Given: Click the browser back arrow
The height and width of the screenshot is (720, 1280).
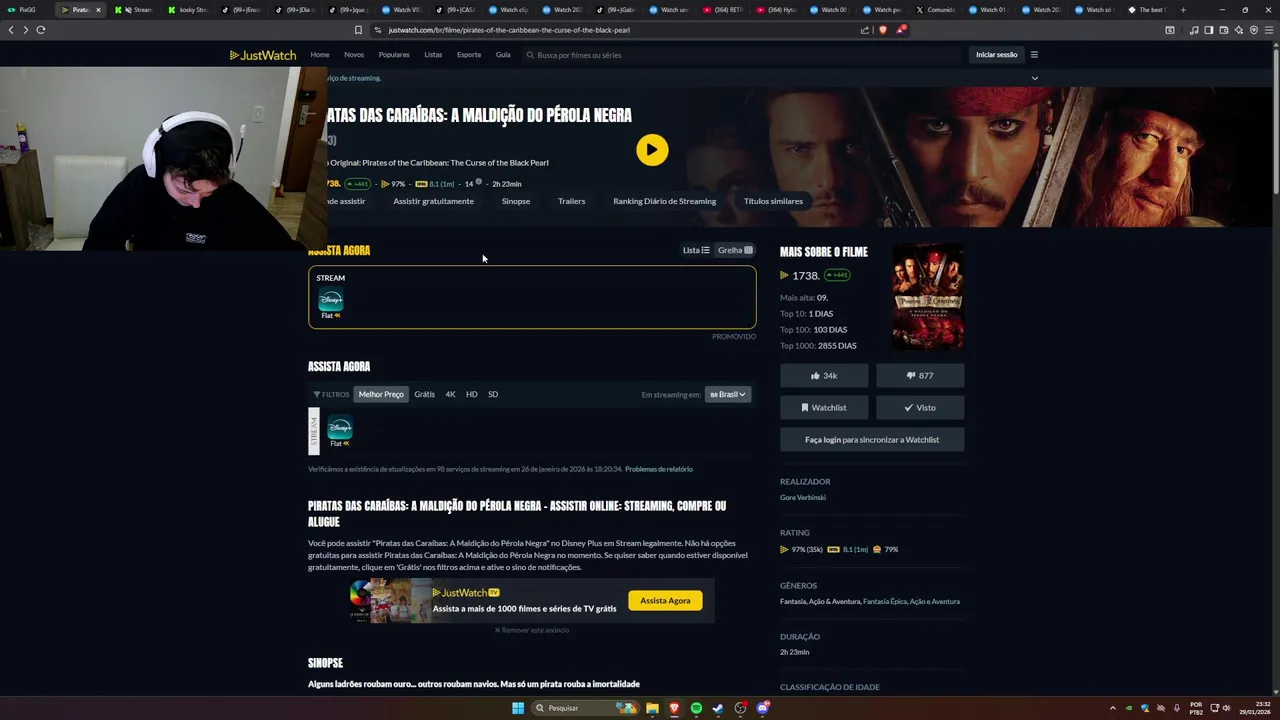Looking at the screenshot, I should click(11, 30).
